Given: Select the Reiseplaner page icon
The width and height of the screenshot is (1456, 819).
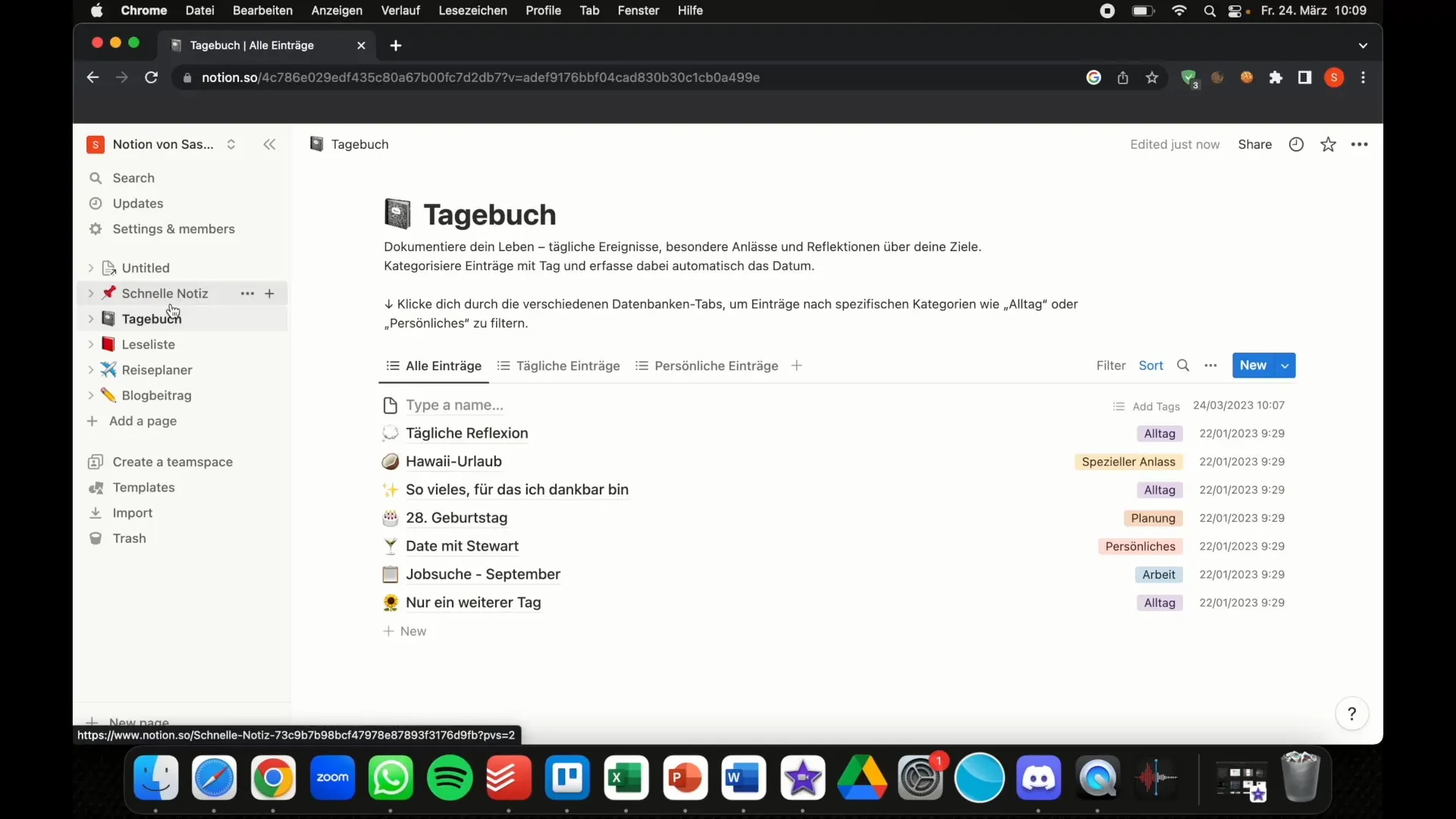Looking at the screenshot, I should coord(109,369).
